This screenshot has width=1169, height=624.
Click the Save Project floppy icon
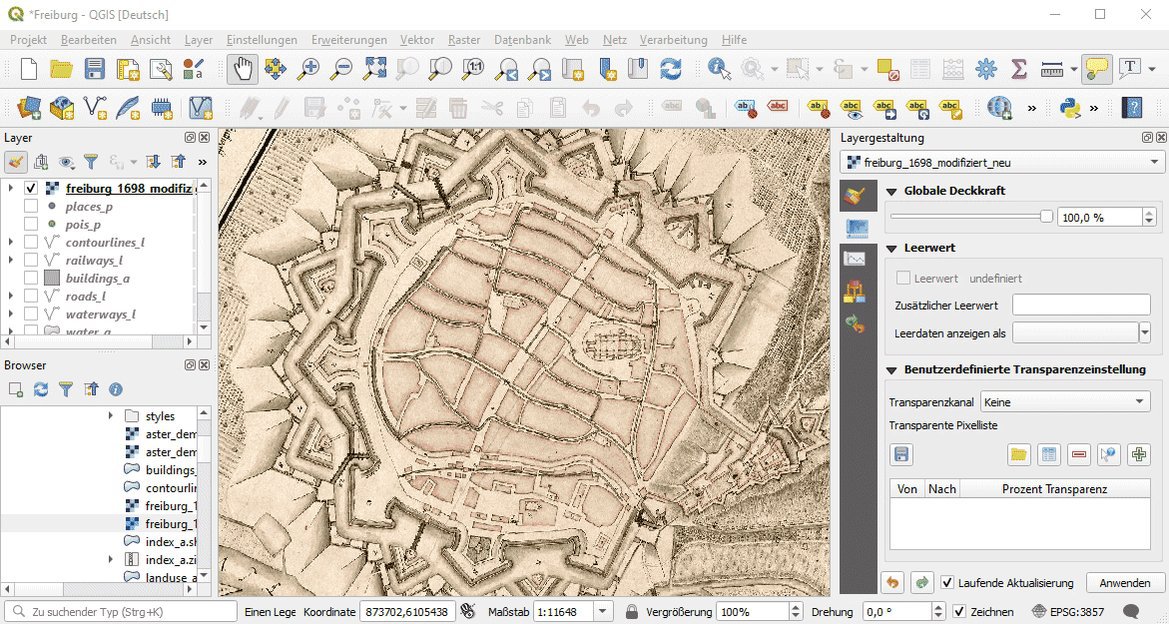click(x=94, y=69)
